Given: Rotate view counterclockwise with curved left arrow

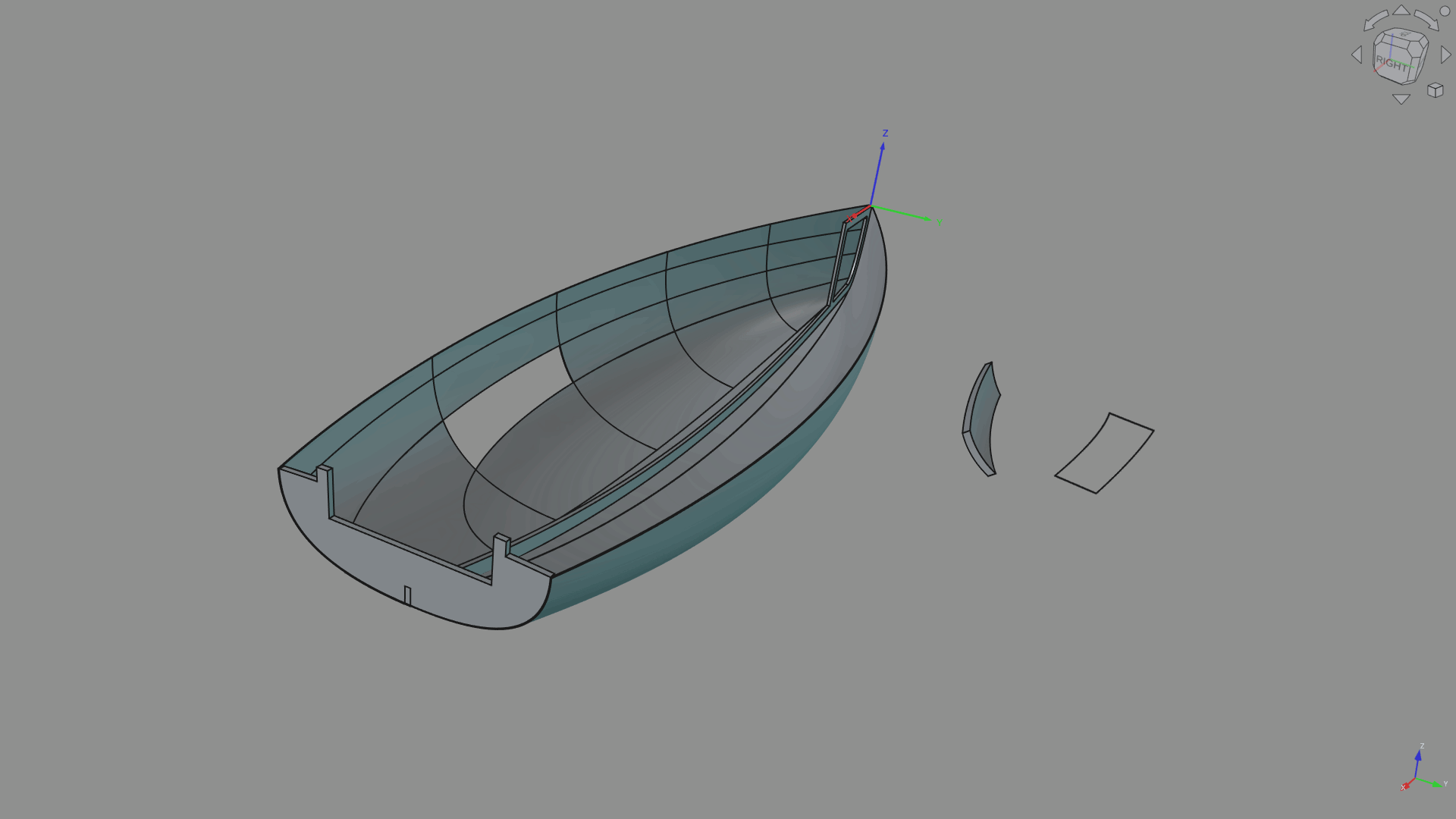Looking at the screenshot, I should (1375, 20).
